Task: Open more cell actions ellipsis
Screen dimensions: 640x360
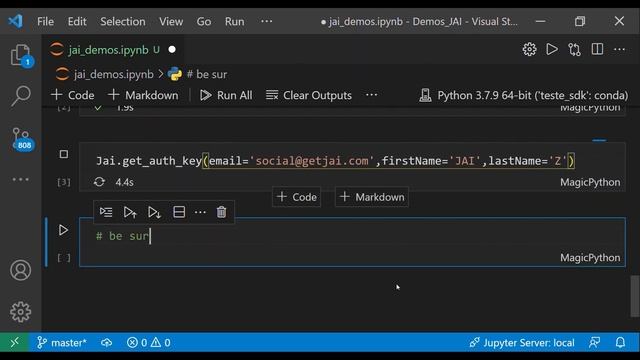Action: click(x=200, y=212)
